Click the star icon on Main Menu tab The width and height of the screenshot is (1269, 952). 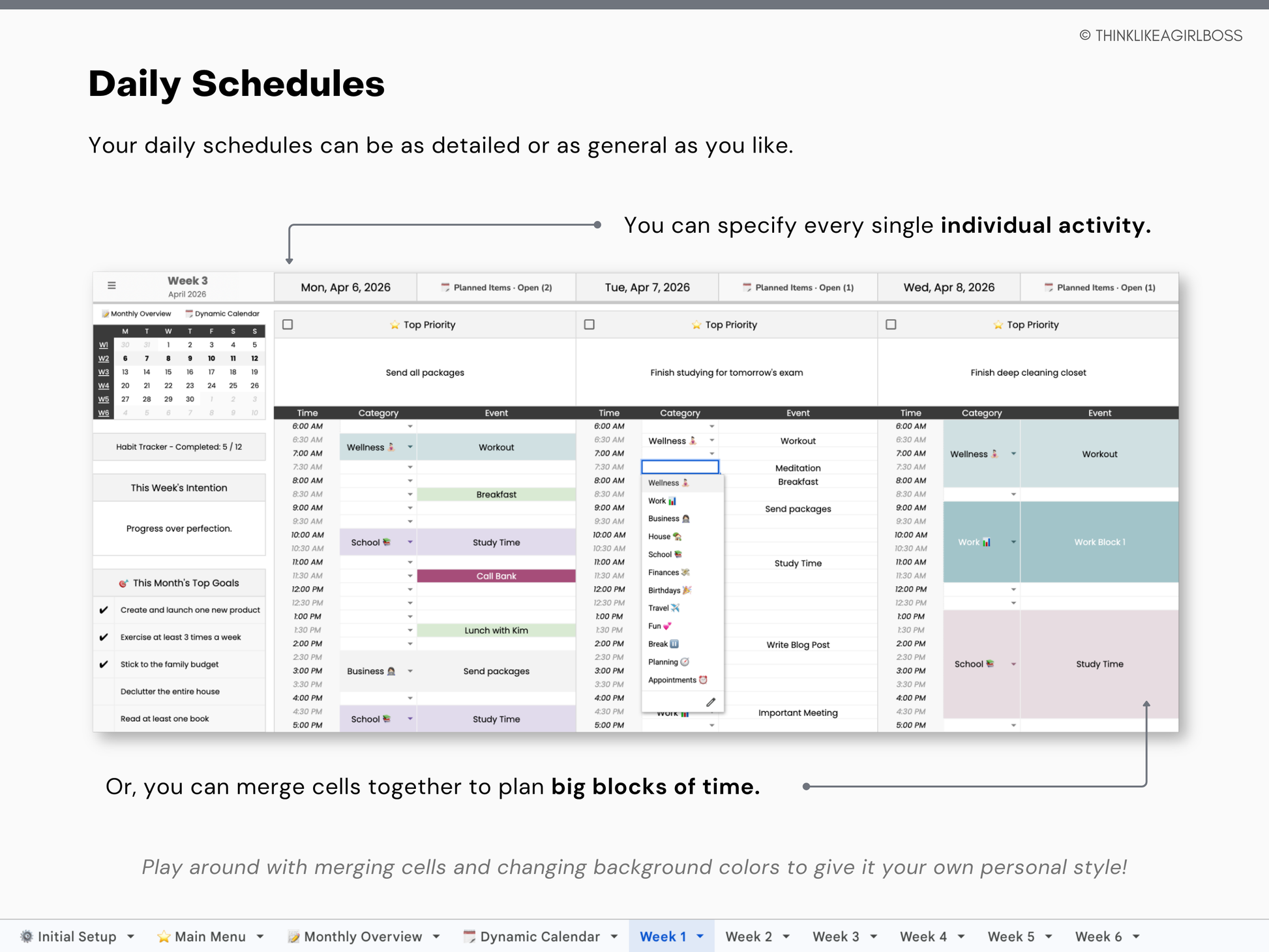tap(164, 936)
